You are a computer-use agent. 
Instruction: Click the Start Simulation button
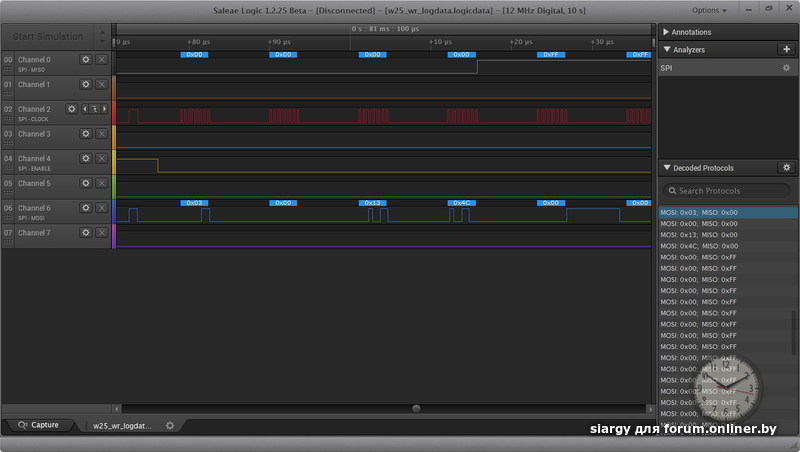47,36
